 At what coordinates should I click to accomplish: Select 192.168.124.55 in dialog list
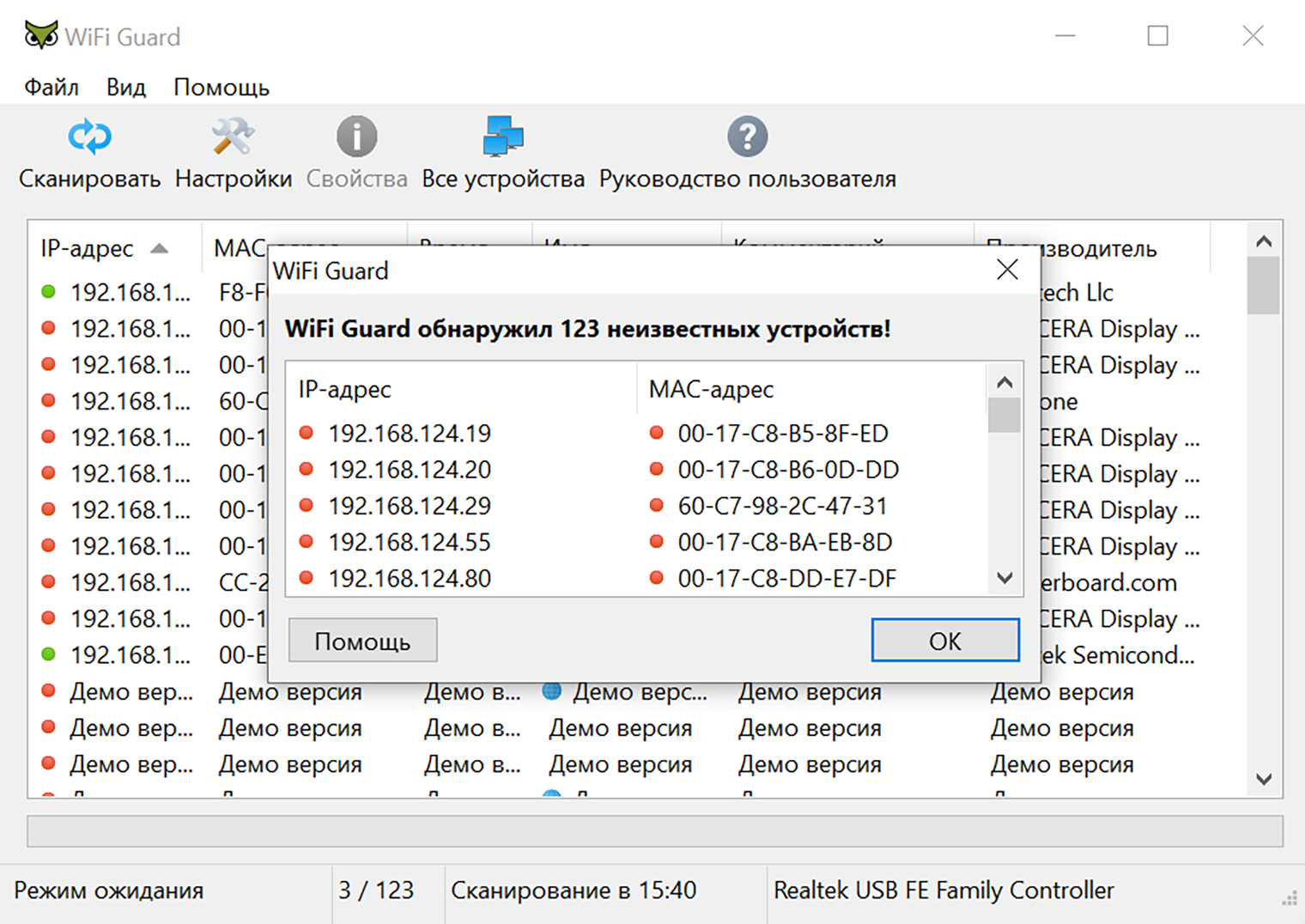coord(410,542)
